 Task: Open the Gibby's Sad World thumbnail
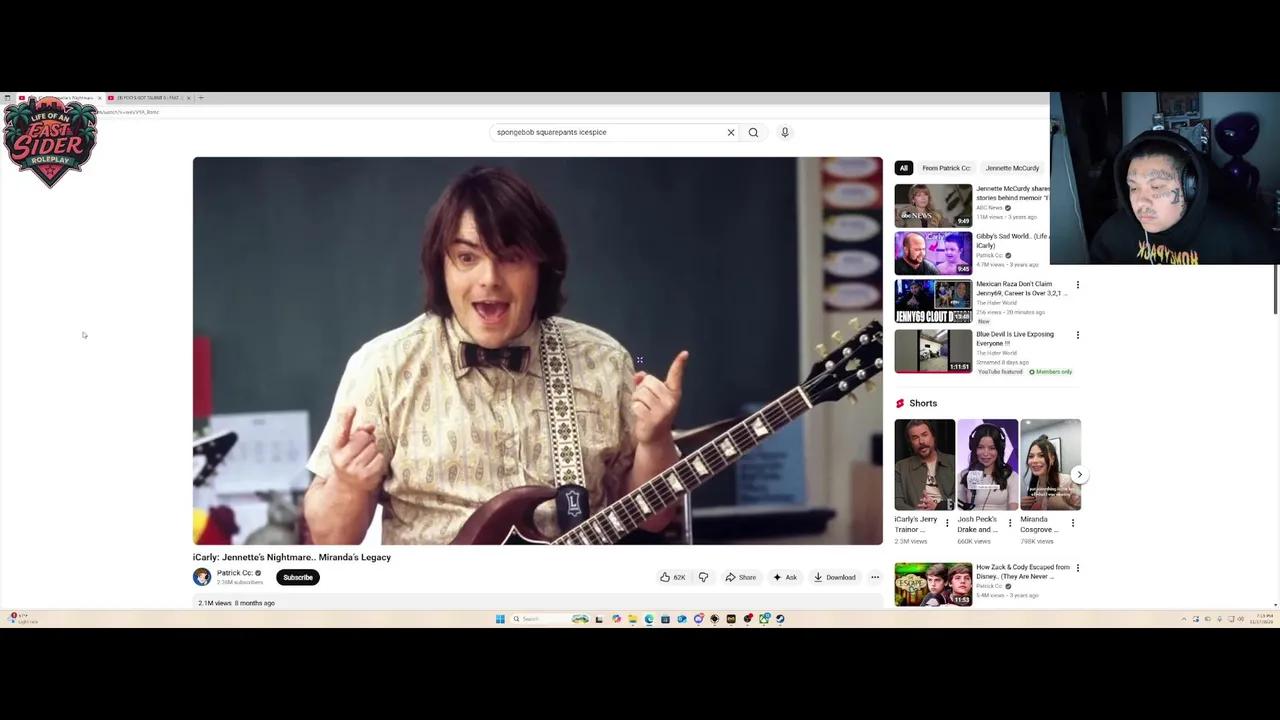(x=933, y=253)
